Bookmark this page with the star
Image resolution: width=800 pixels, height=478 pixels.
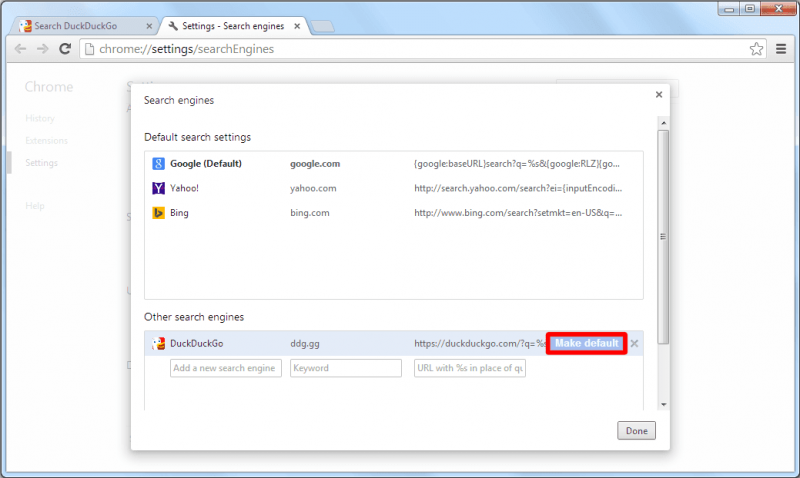coord(756,49)
